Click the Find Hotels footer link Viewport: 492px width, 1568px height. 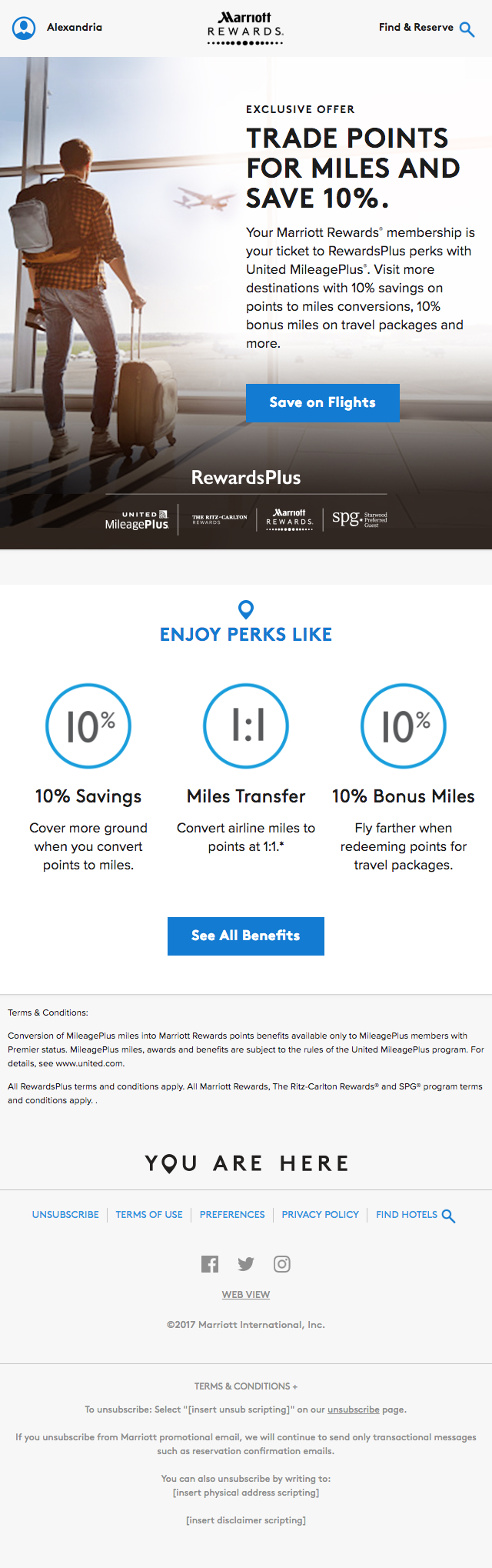[x=414, y=1214]
